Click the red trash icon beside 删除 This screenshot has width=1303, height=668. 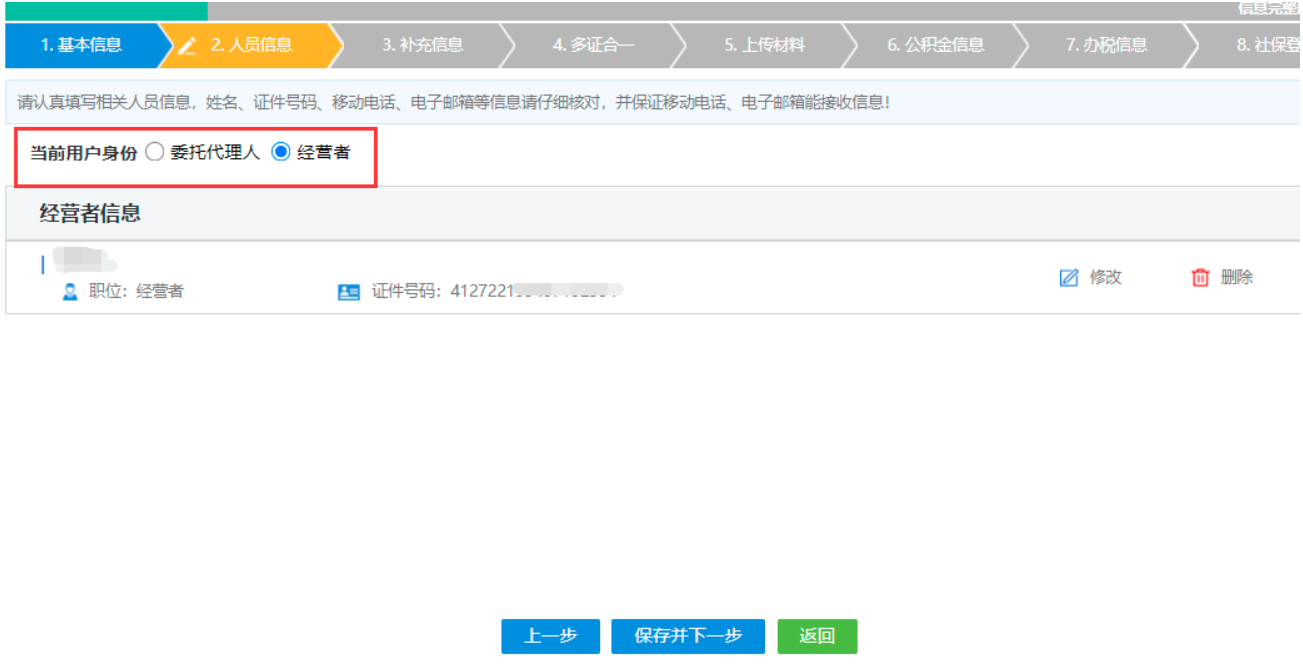pos(1199,277)
